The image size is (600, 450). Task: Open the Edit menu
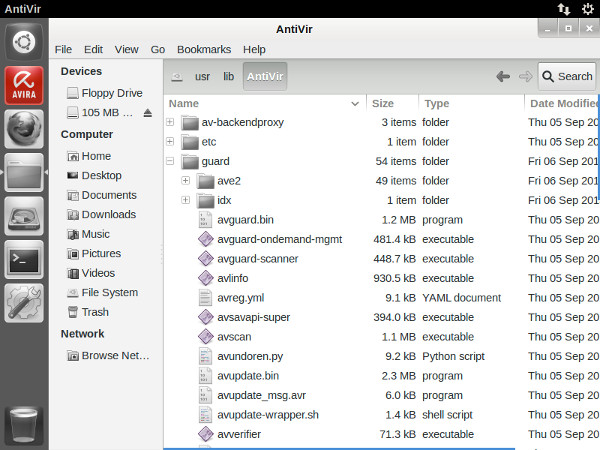coord(93,49)
